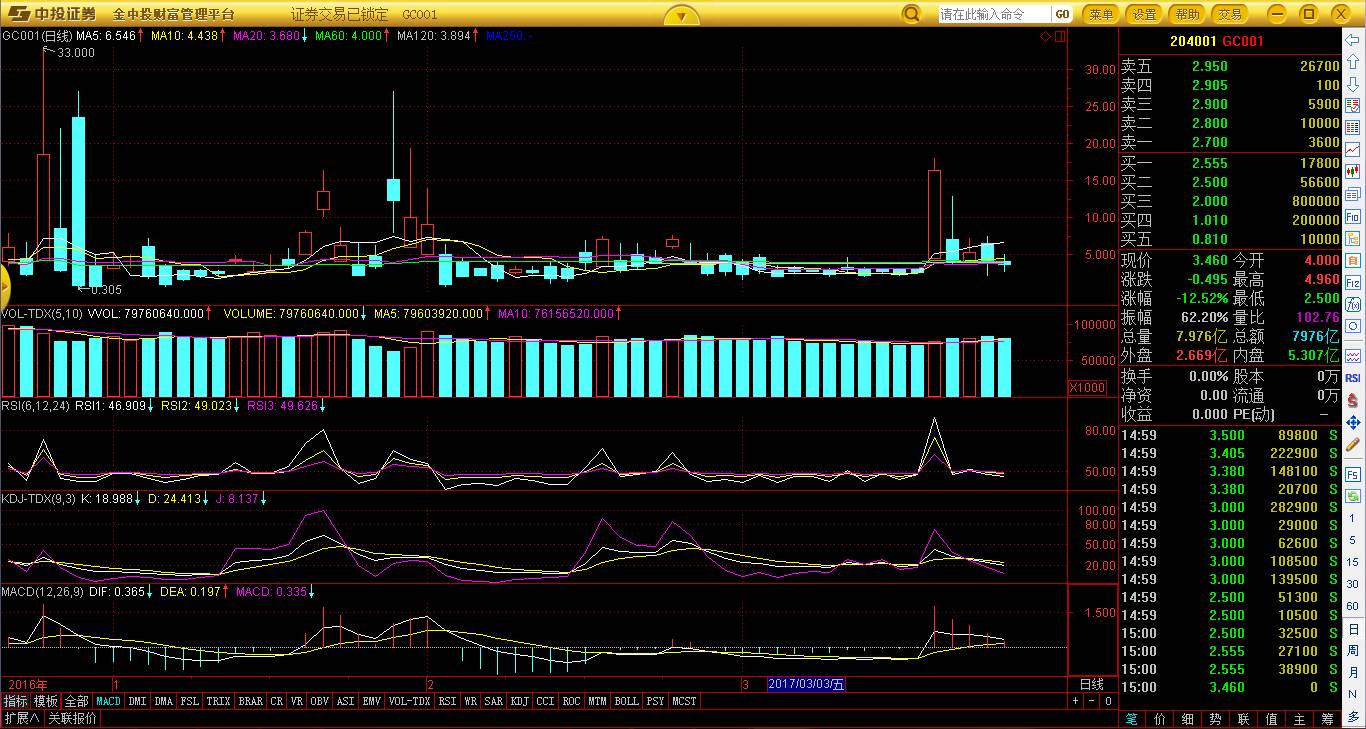Open the stacked windows icon in sidebar
1366x729 pixels.
(1353, 194)
